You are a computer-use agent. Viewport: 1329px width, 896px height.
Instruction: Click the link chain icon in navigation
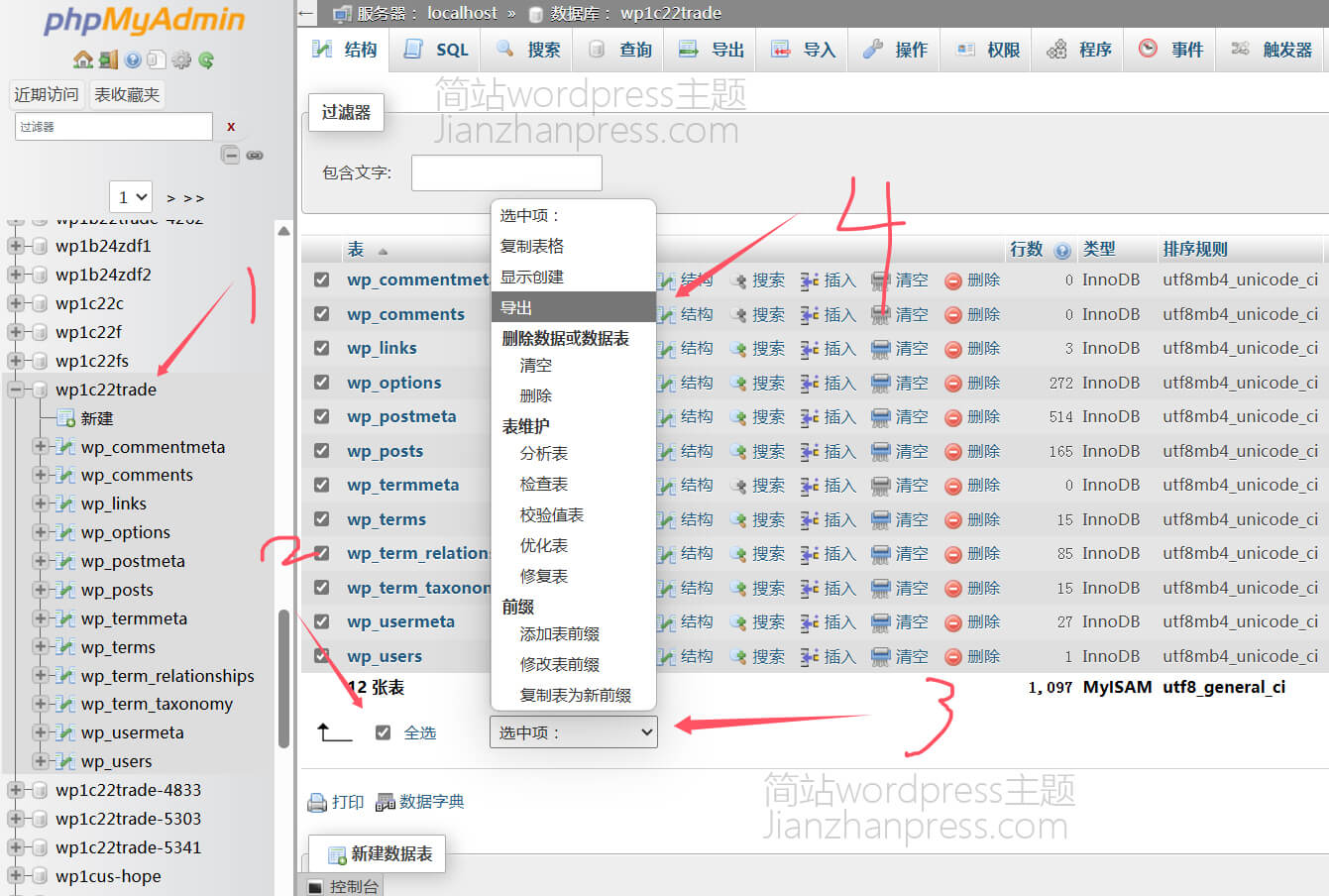(x=255, y=155)
